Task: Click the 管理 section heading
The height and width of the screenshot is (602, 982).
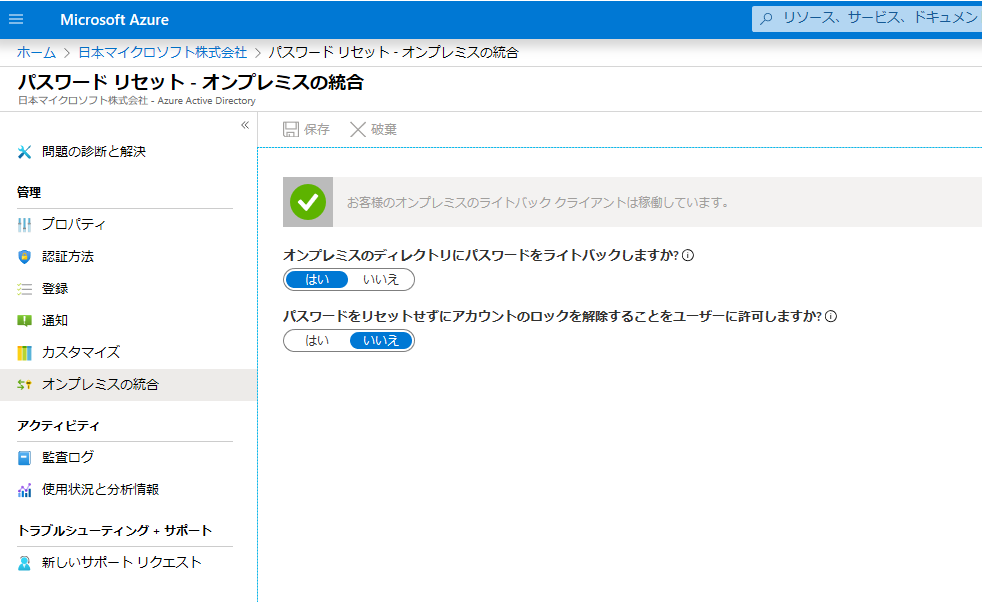Action: tap(29, 192)
